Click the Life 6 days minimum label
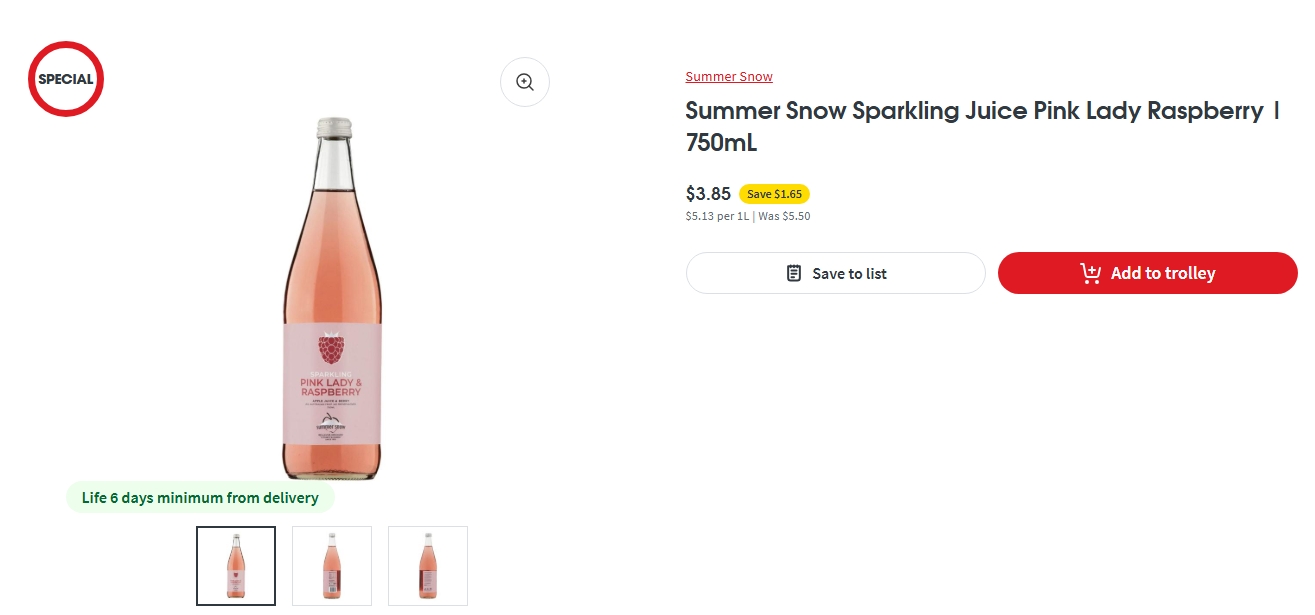 point(200,497)
